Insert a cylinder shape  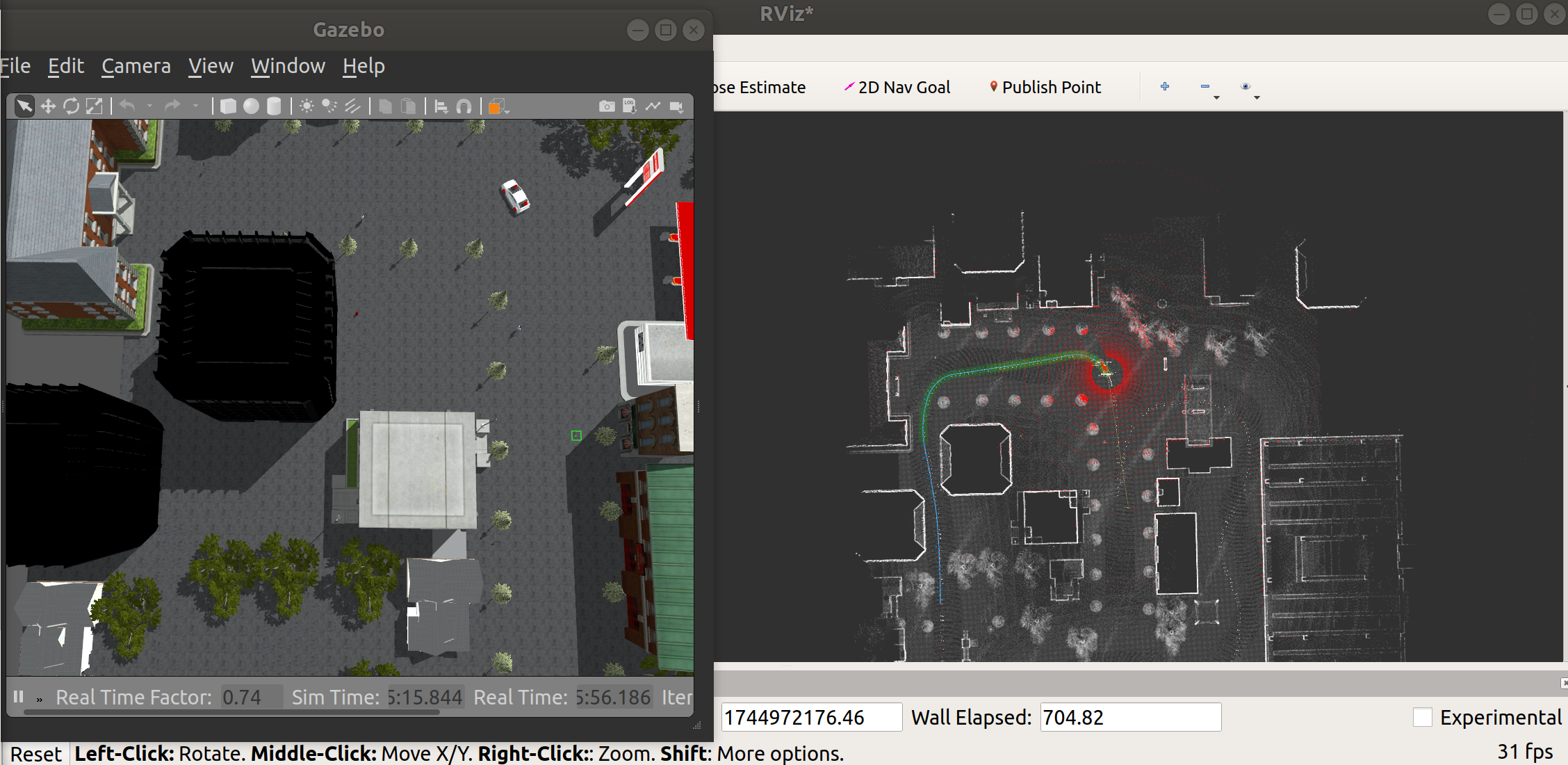274,106
